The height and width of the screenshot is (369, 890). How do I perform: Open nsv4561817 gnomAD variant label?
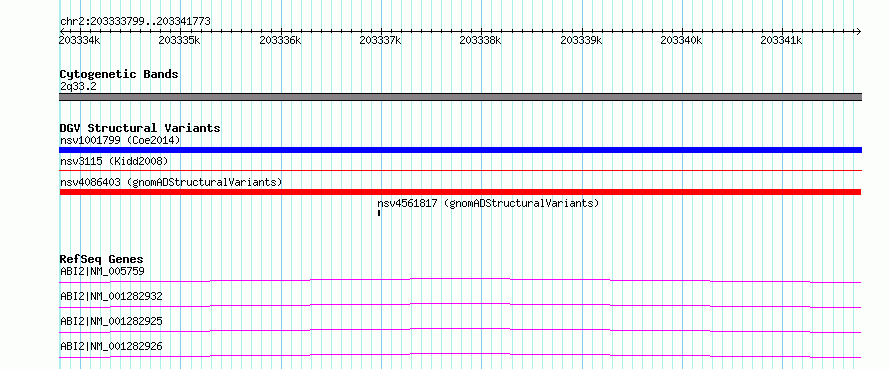point(488,203)
